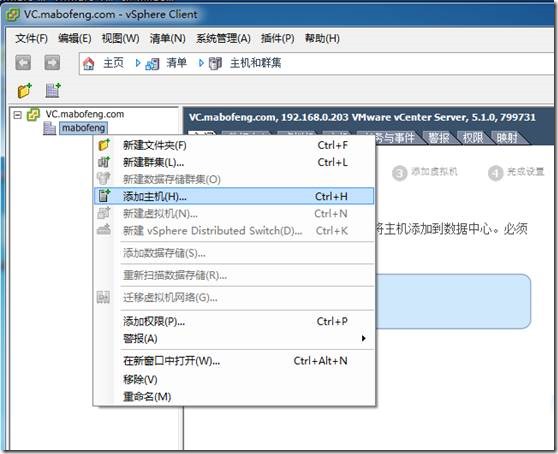The height and width of the screenshot is (454, 558).
Task: Click step 4 完成设置 label
Action: click(x=526, y=172)
